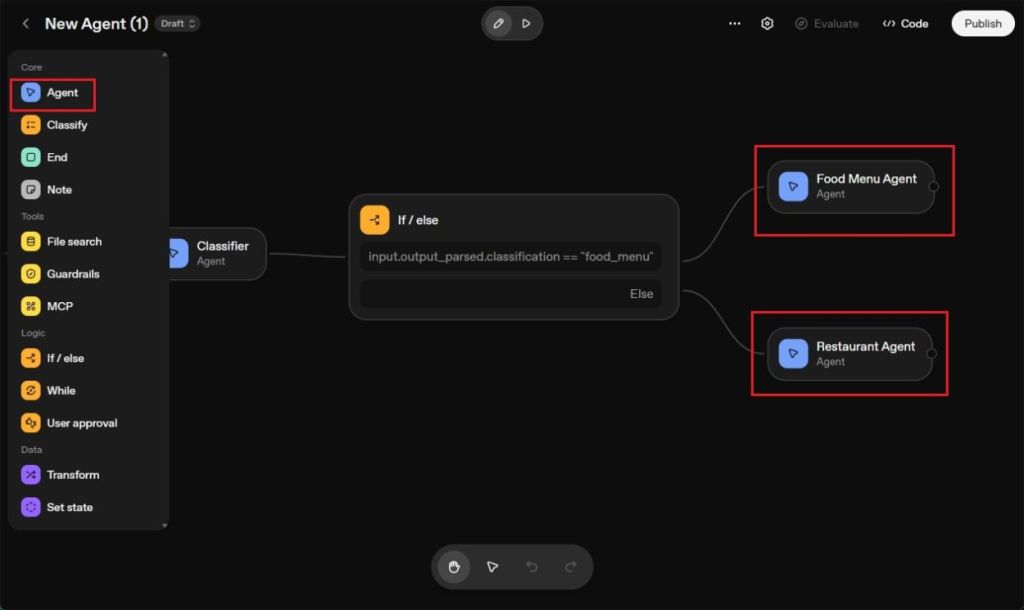1024x610 pixels.
Task: Open the Draft version dropdown
Action: pyautogui.click(x=177, y=22)
